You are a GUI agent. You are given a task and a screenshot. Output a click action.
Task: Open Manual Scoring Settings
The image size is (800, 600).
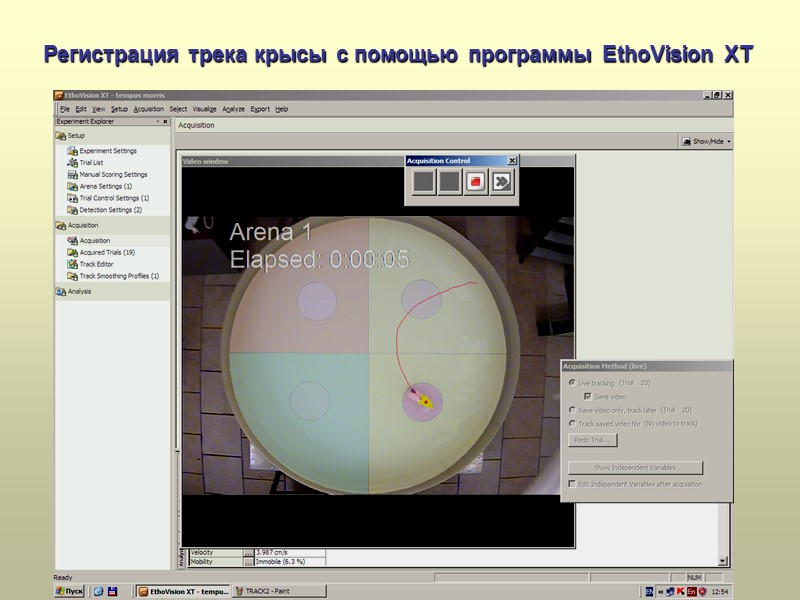pos(113,175)
